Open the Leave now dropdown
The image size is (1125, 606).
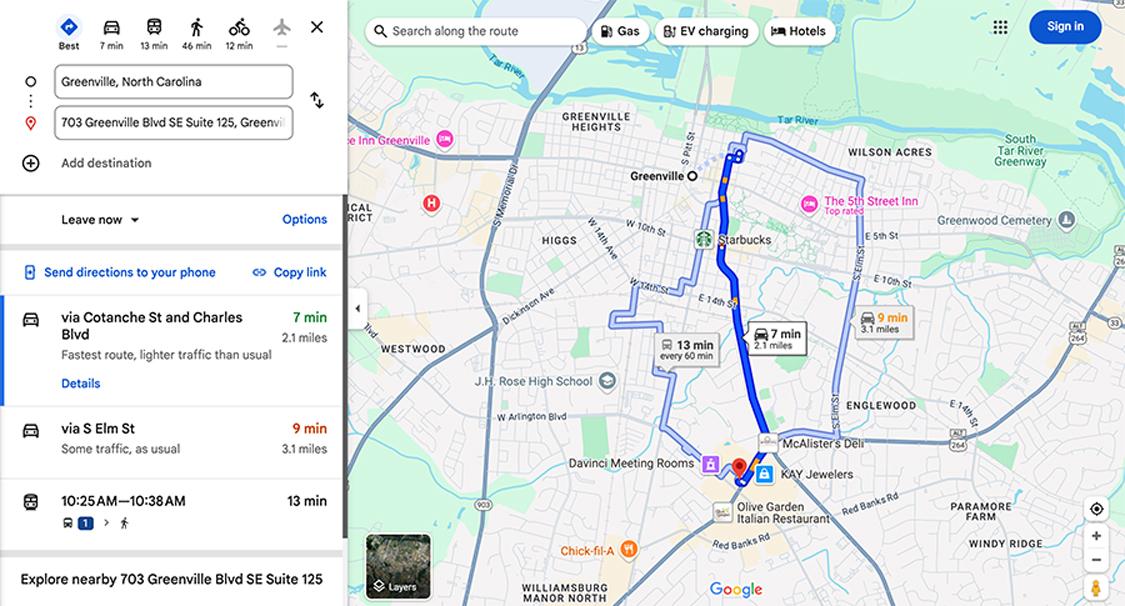(x=100, y=219)
